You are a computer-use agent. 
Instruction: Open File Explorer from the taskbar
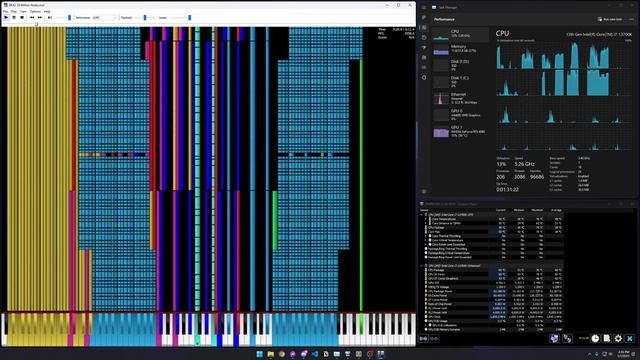(271, 354)
